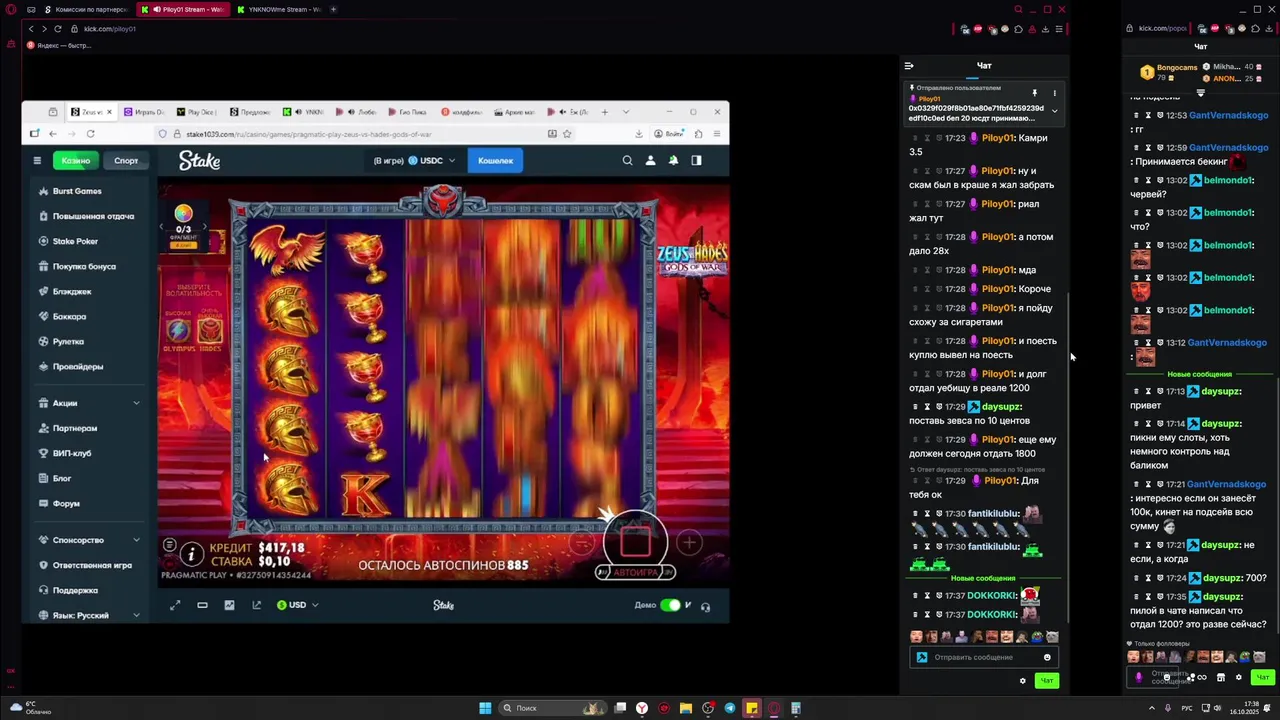Increase the bet with plus button
Screen dimensions: 1280x720
pyautogui.click(x=689, y=542)
